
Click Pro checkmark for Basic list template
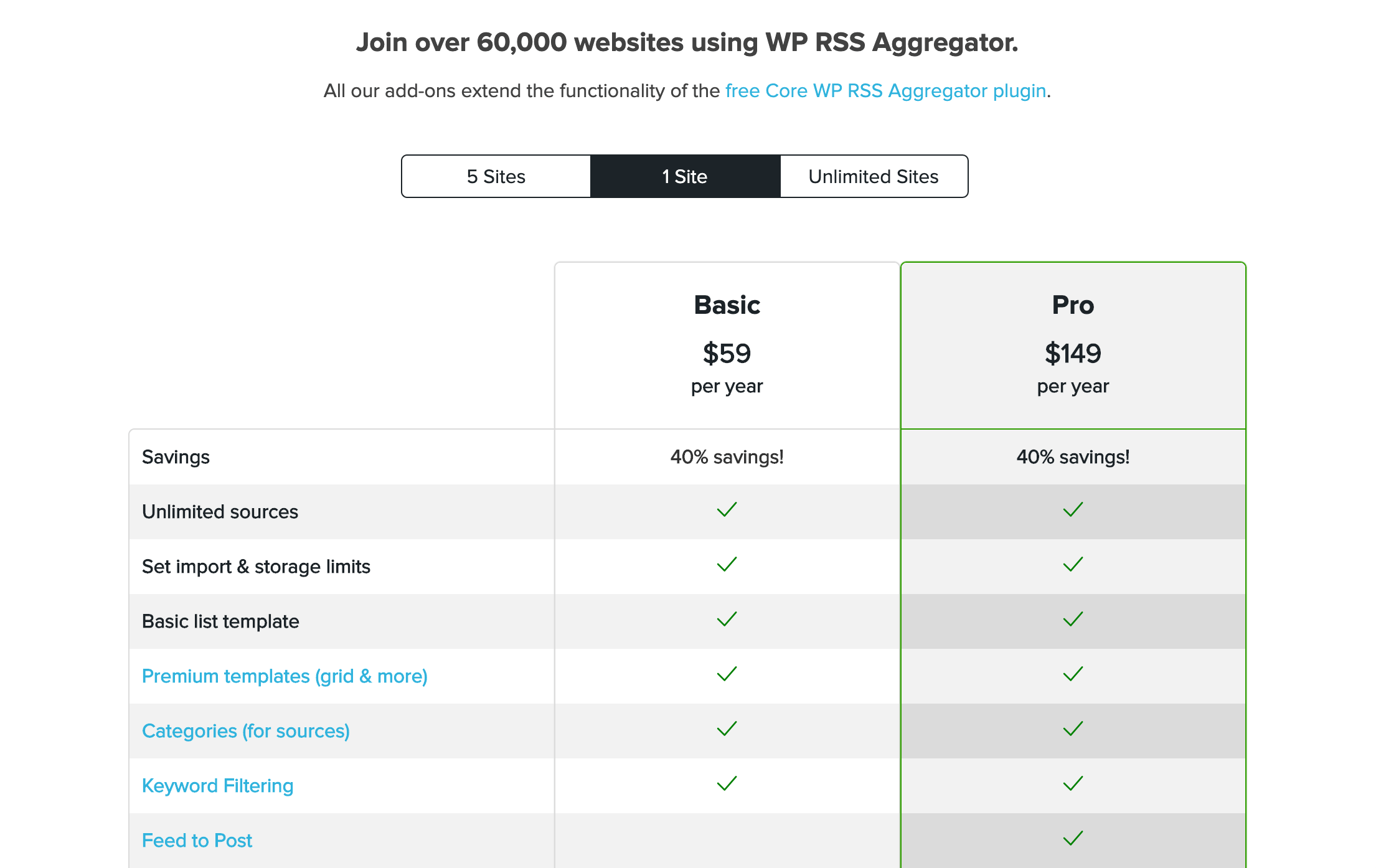pyautogui.click(x=1073, y=620)
